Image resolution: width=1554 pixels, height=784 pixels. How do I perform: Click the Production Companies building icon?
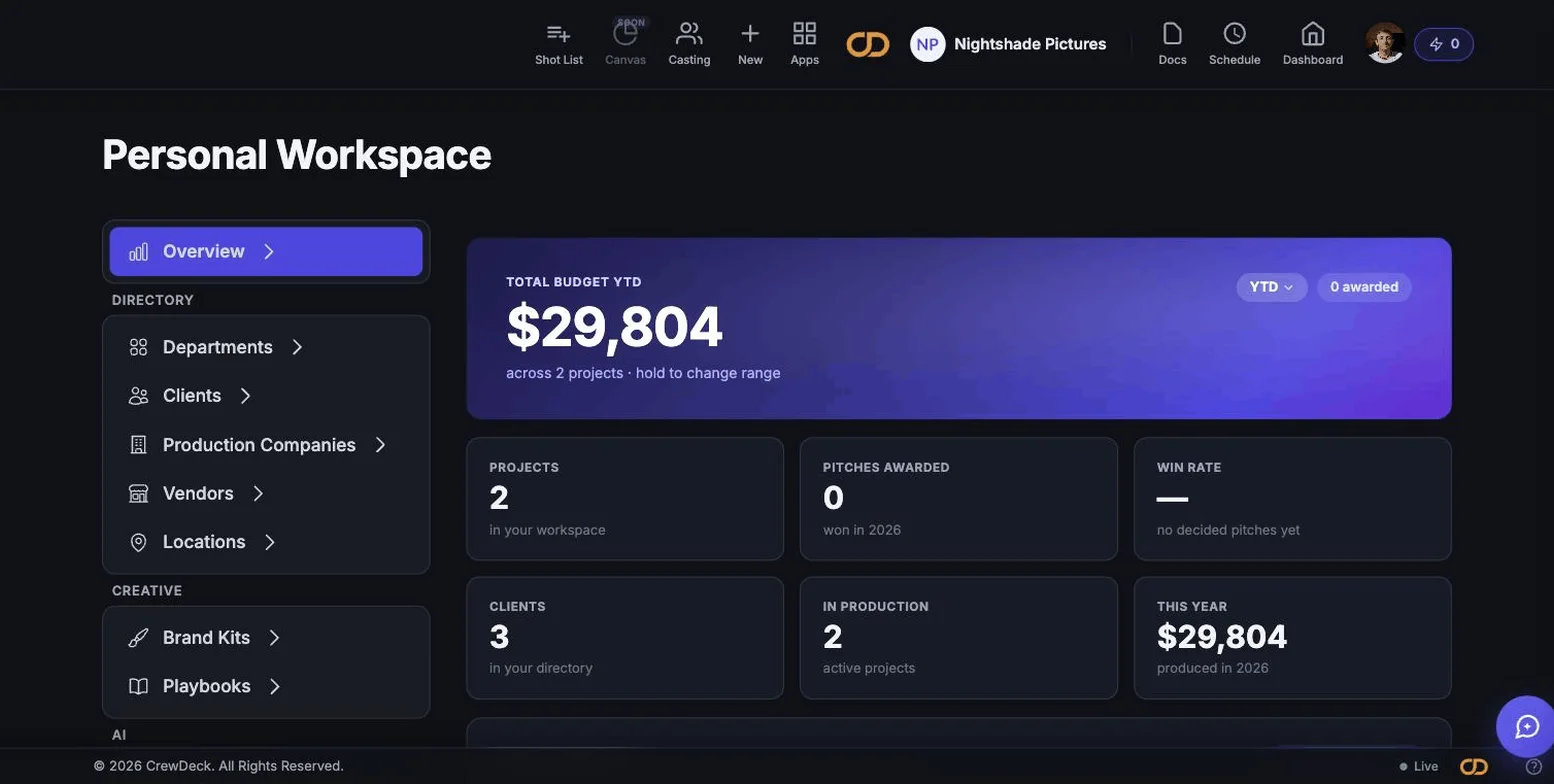pyautogui.click(x=139, y=445)
